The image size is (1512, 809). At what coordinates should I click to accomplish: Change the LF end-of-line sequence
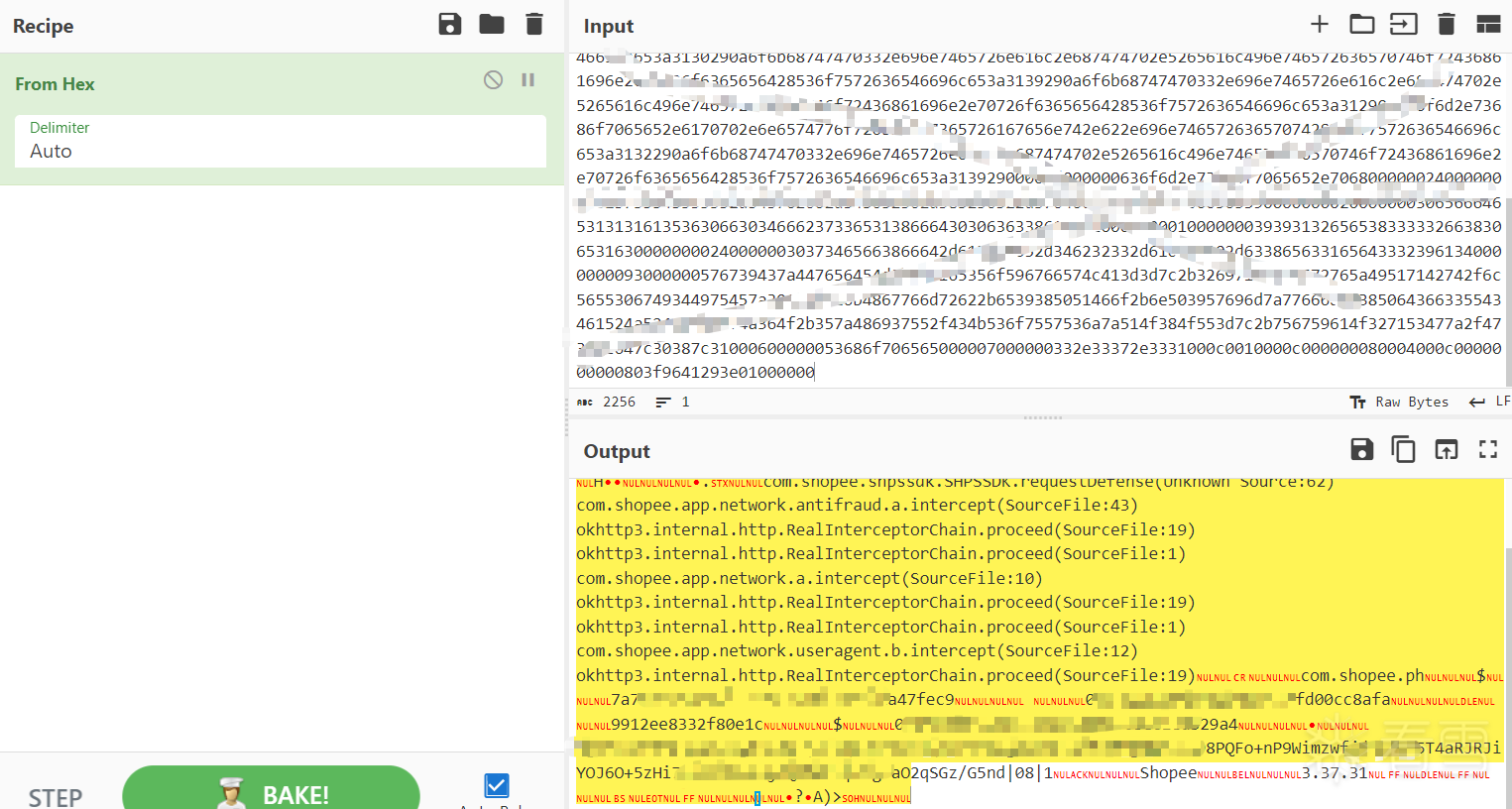pyautogui.click(x=1489, y=402)
